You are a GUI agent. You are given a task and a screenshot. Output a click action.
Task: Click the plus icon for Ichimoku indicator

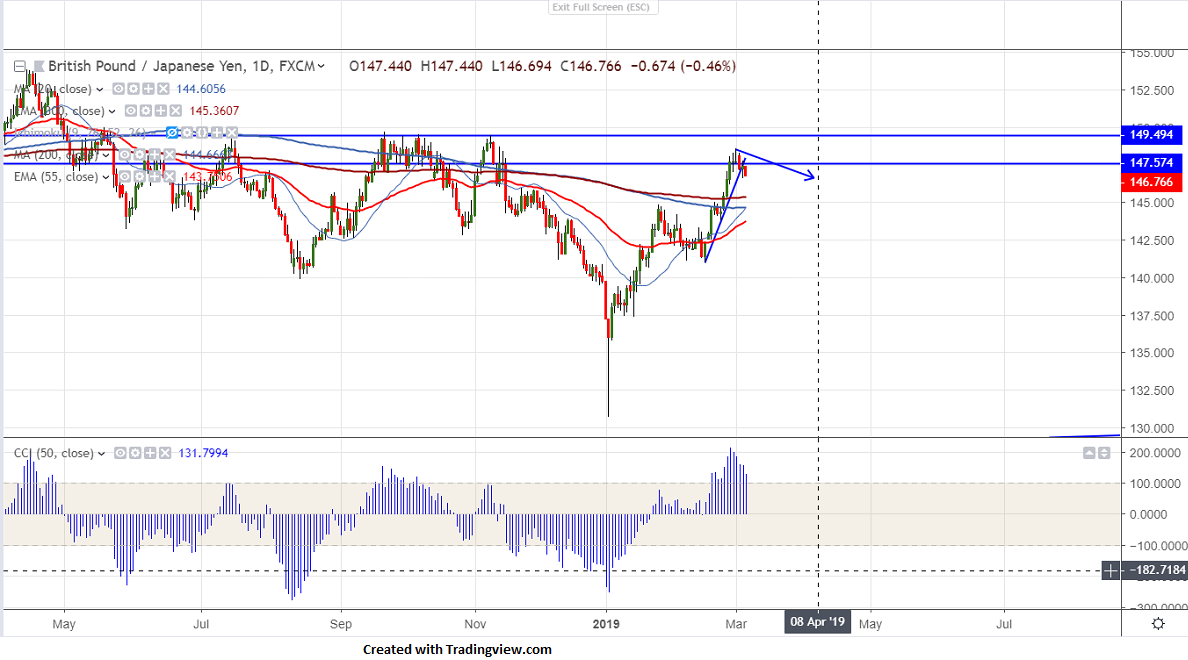[x=217, y=133]
